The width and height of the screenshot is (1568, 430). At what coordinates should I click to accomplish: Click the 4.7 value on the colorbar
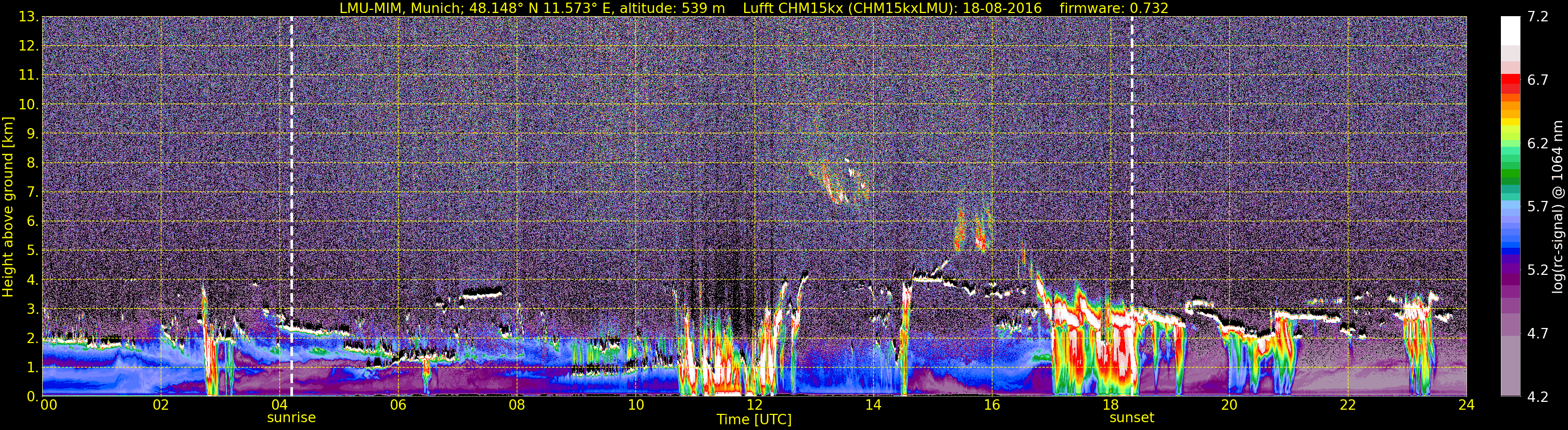(1538, 333)
